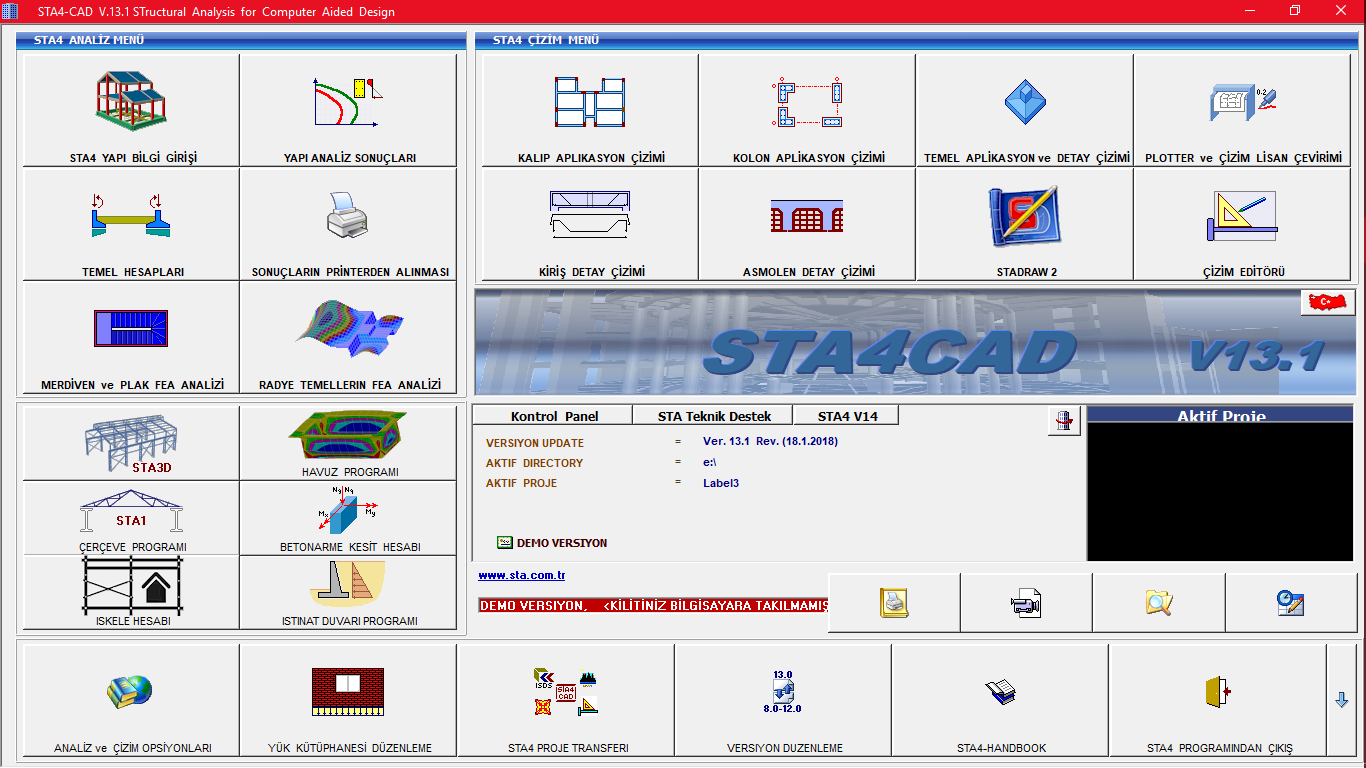The height and width of the screenshot is (768, 1366).
Task: Start the STA3D steel program
Action: [x=131, y=443]
